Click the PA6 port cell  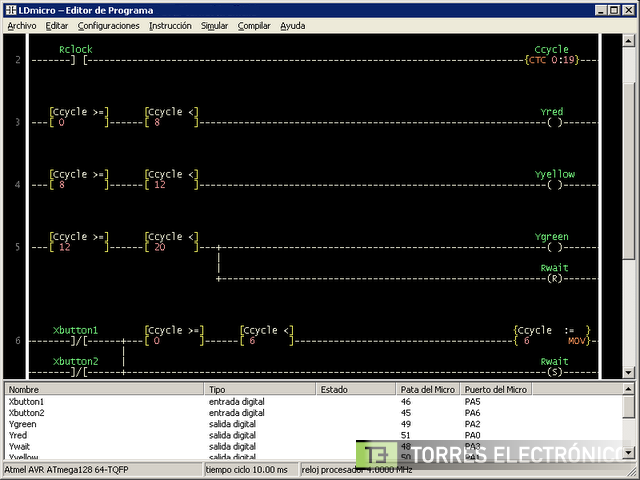[472, 413]
